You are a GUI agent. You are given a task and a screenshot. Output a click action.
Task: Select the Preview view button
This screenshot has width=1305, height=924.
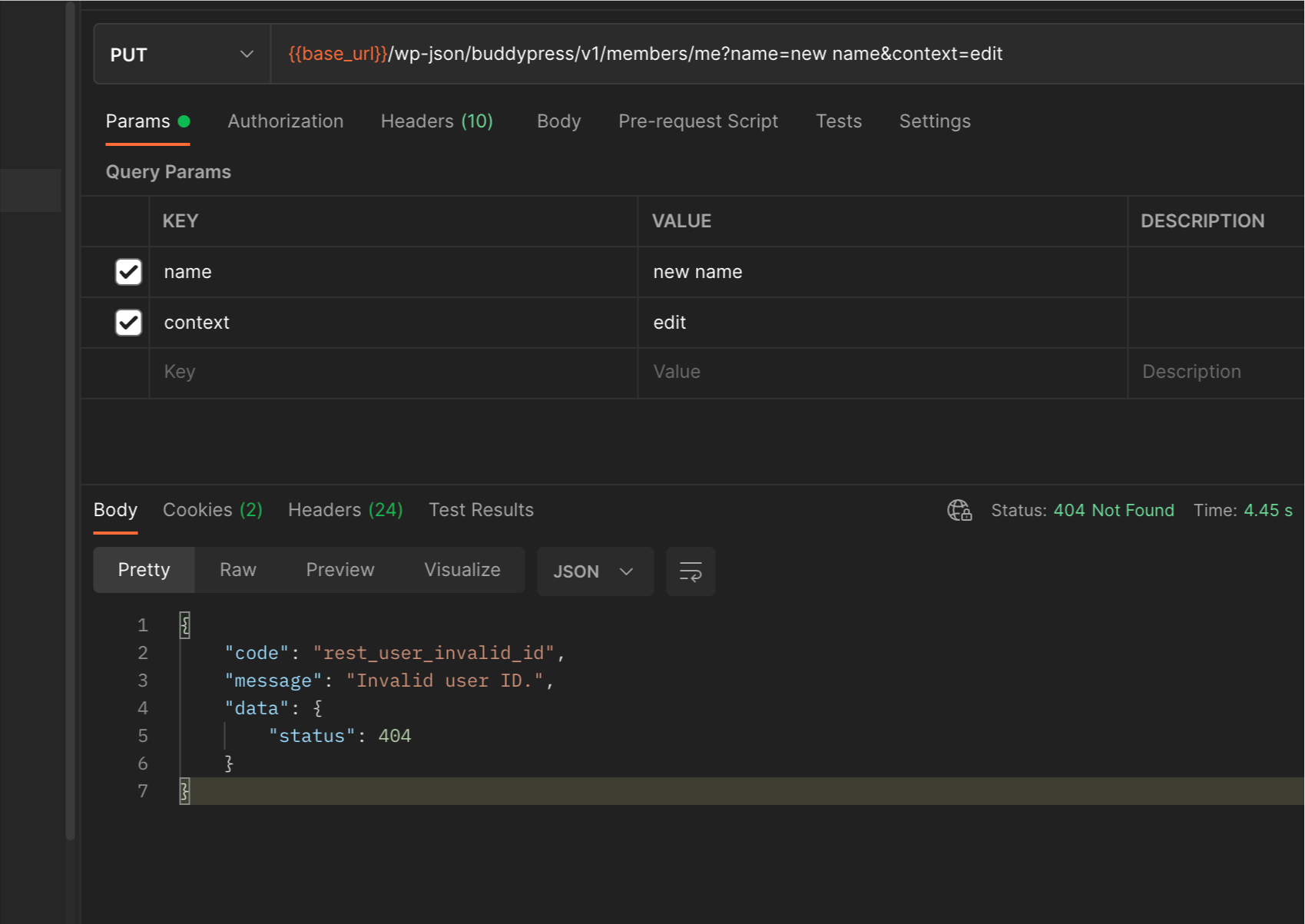pyautogui.click(x=340, y=570)
